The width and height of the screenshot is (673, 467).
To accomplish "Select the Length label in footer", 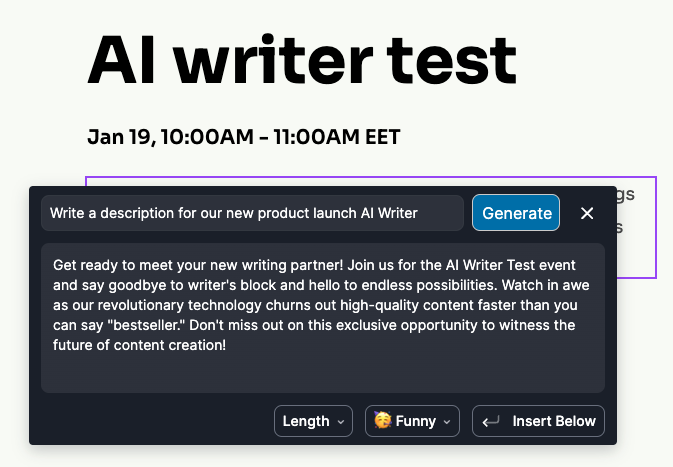I will (x=306, y=421).
